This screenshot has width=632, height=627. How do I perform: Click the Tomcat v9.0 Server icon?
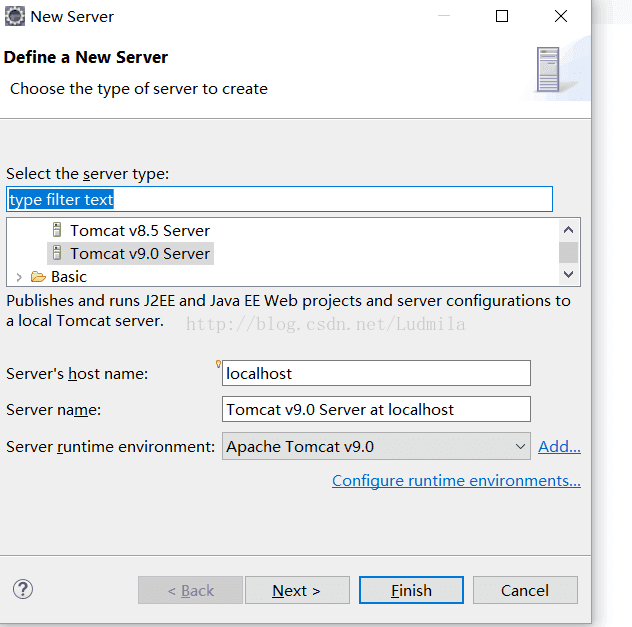(57, 253)
